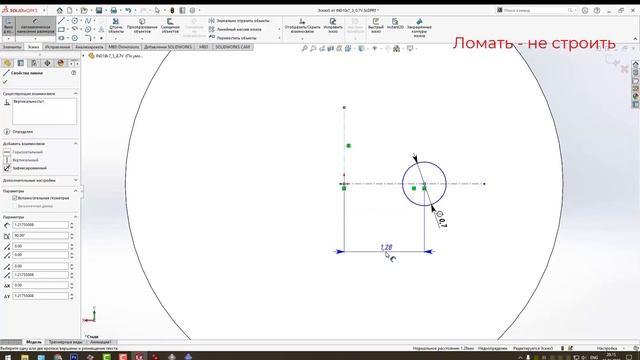Create a new document via New icon
This screenshot has height=360, width=640.
pyautogui.click(x=70, y=10)
